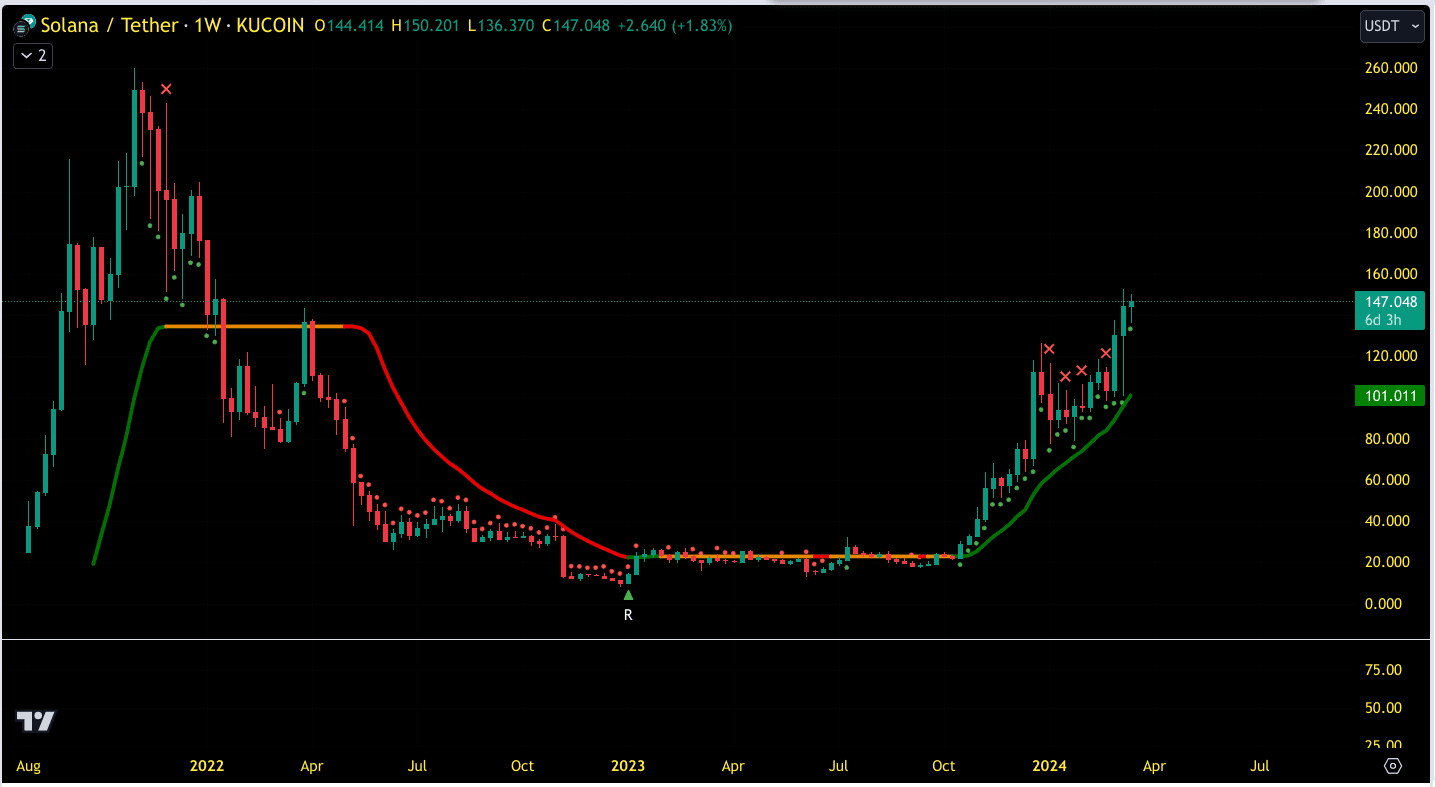
Task: Click the 2023 label on the time axis
Action: click(x=628, y=766)
